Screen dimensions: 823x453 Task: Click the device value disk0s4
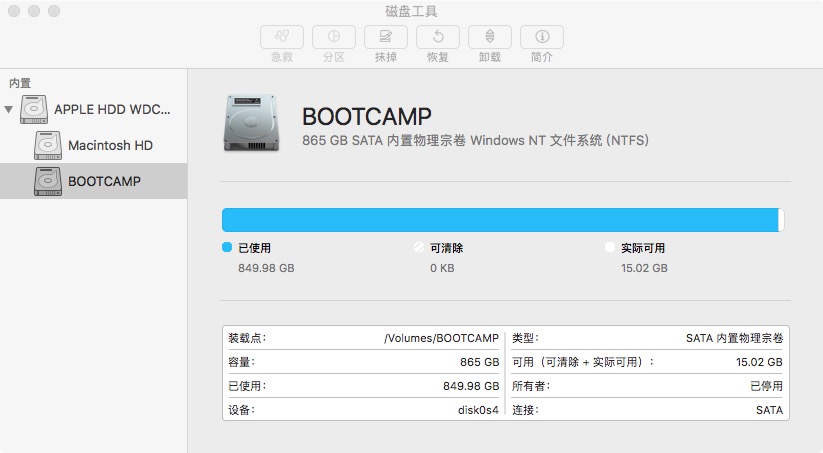[478, 410]
